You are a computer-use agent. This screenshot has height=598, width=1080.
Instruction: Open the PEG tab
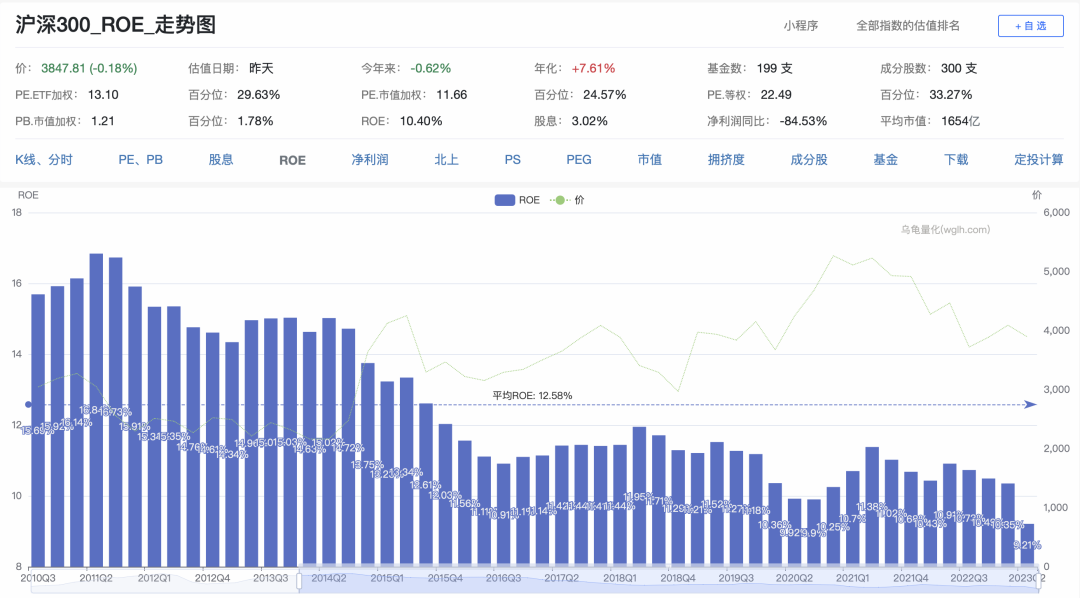pyautogui.click(x=579, y=160)
